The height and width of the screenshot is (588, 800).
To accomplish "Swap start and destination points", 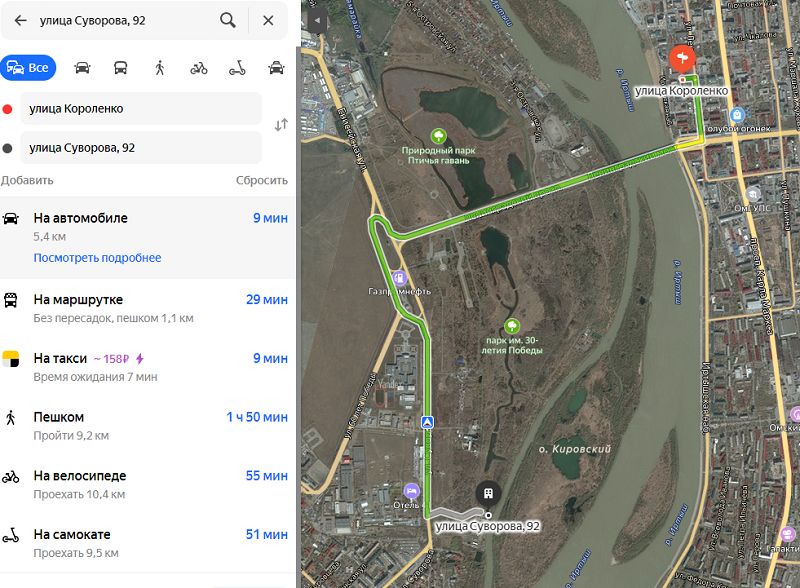I will click(x=281, y=125).
